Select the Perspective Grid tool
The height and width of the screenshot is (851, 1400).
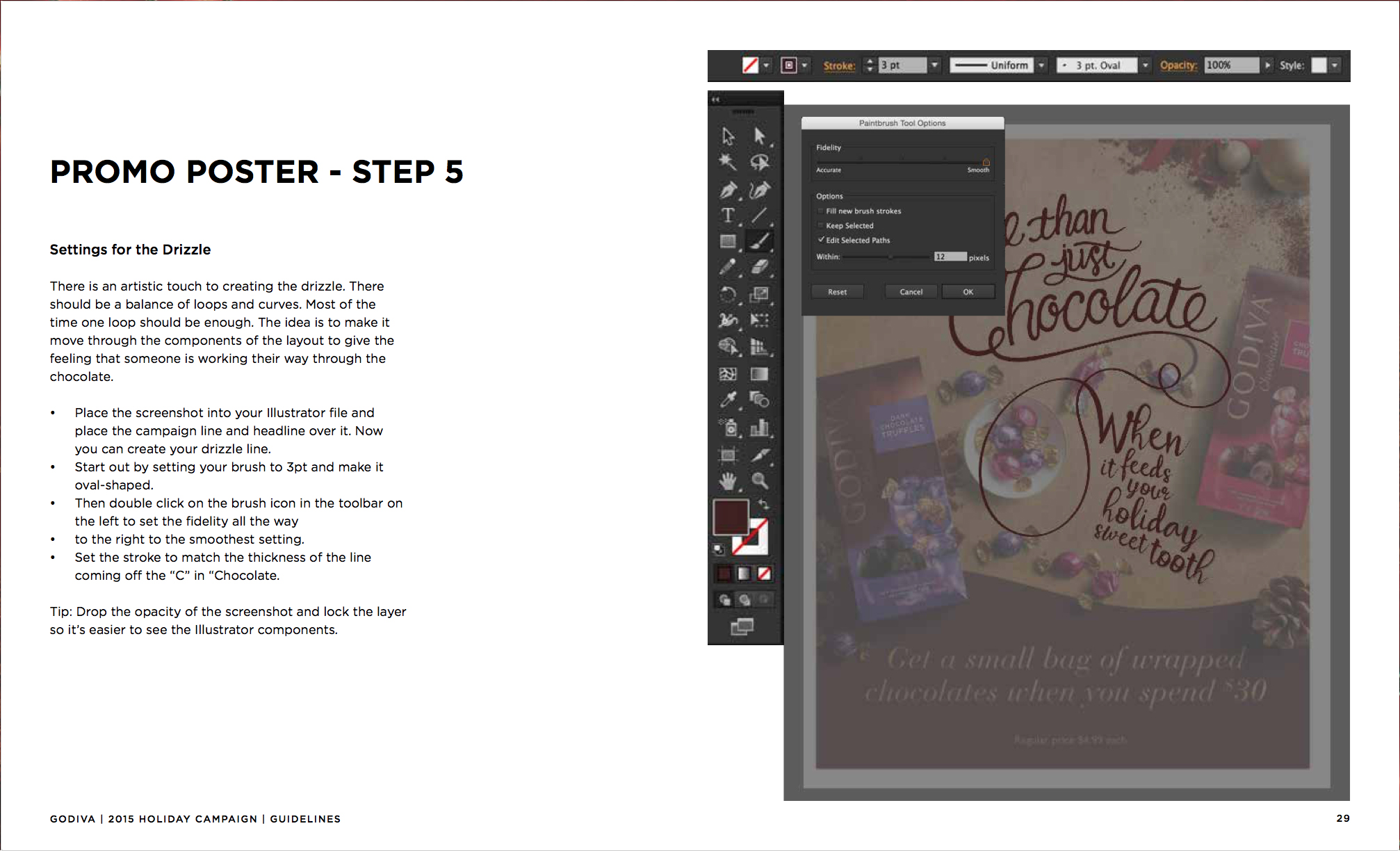[x=760, y=346]
